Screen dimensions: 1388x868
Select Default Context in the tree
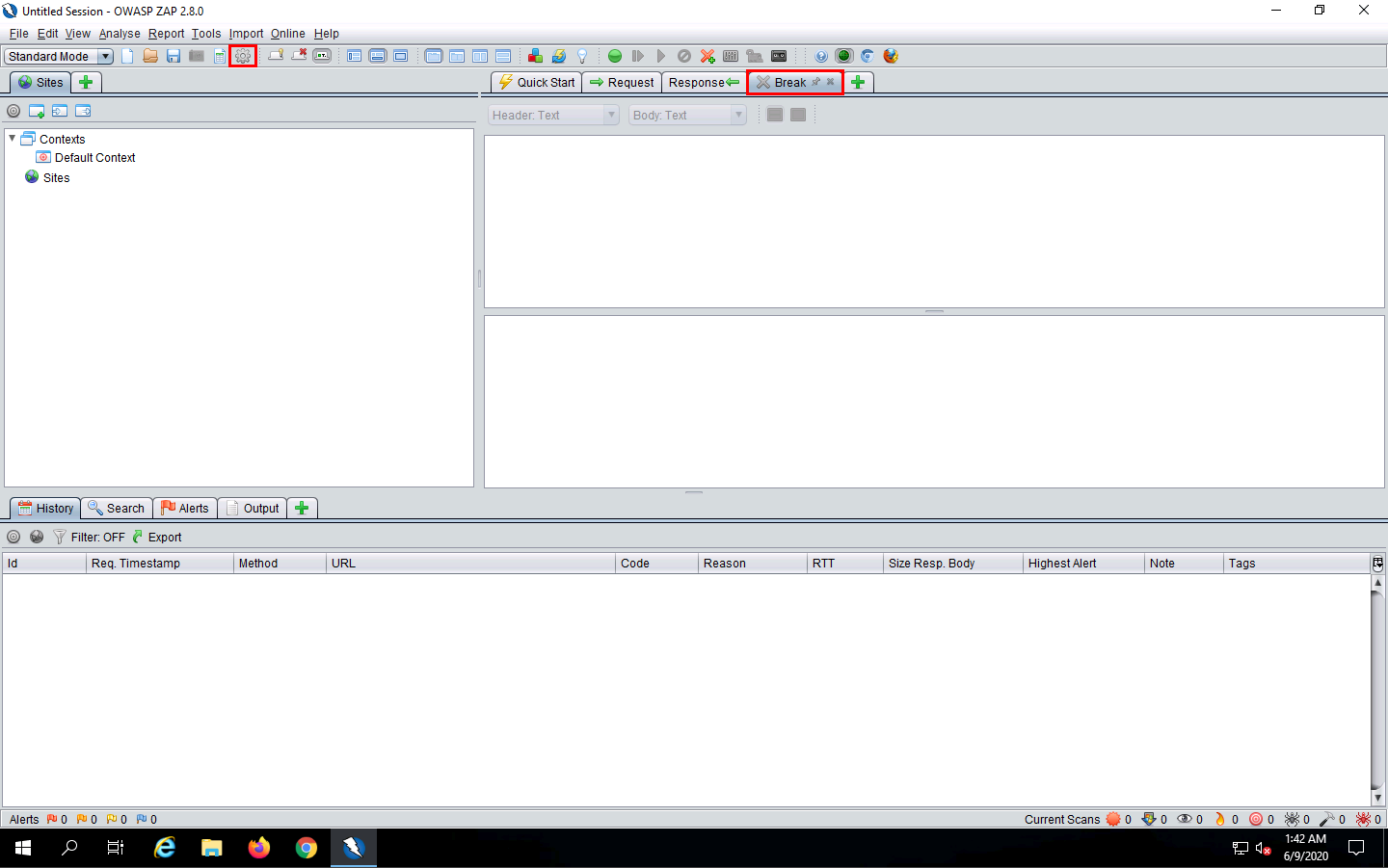pos(94,157)
